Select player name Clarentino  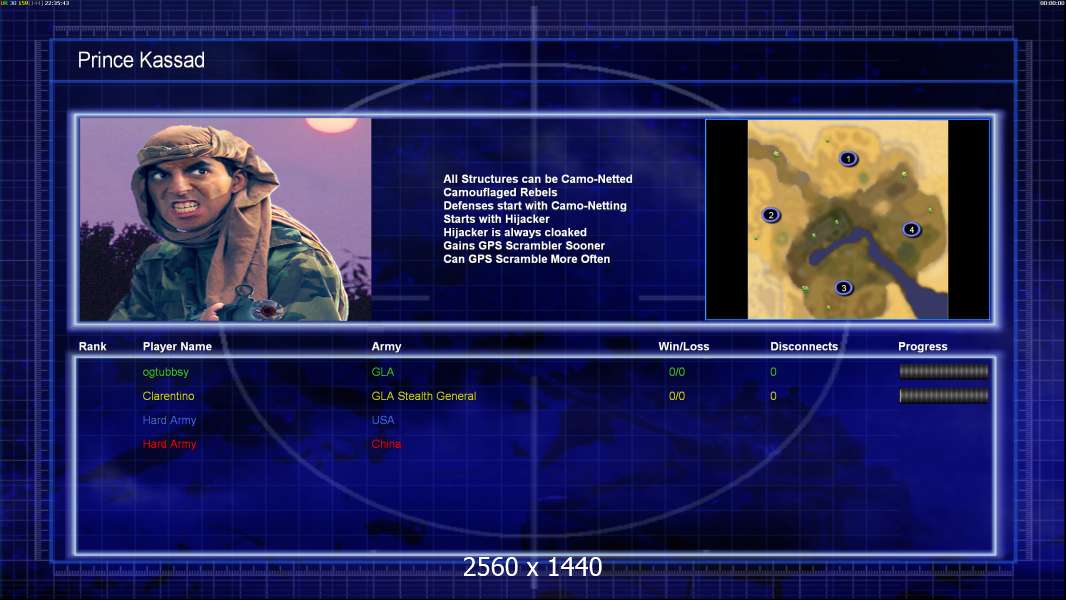point(169,396)
